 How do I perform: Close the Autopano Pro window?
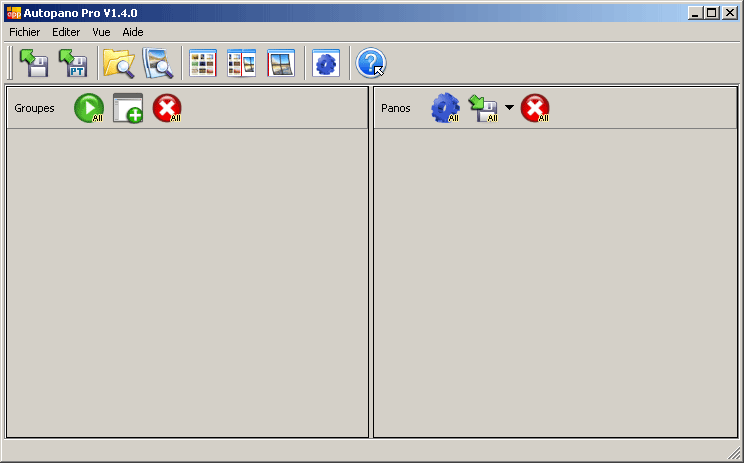(729, 13)
